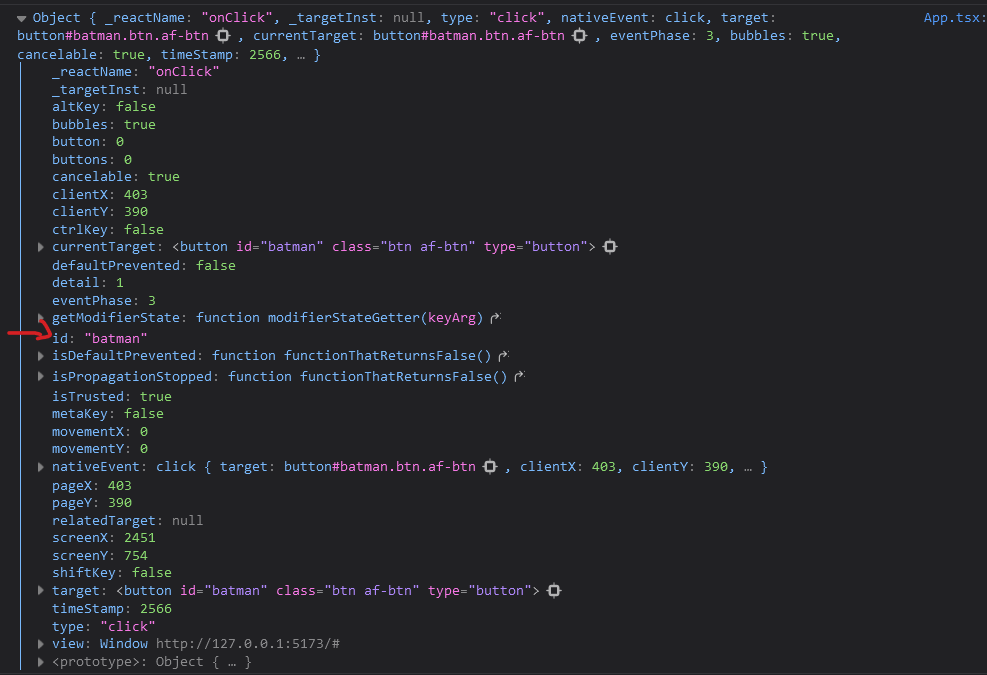Click the inspector icon on the target row

(x=554, y=591)
